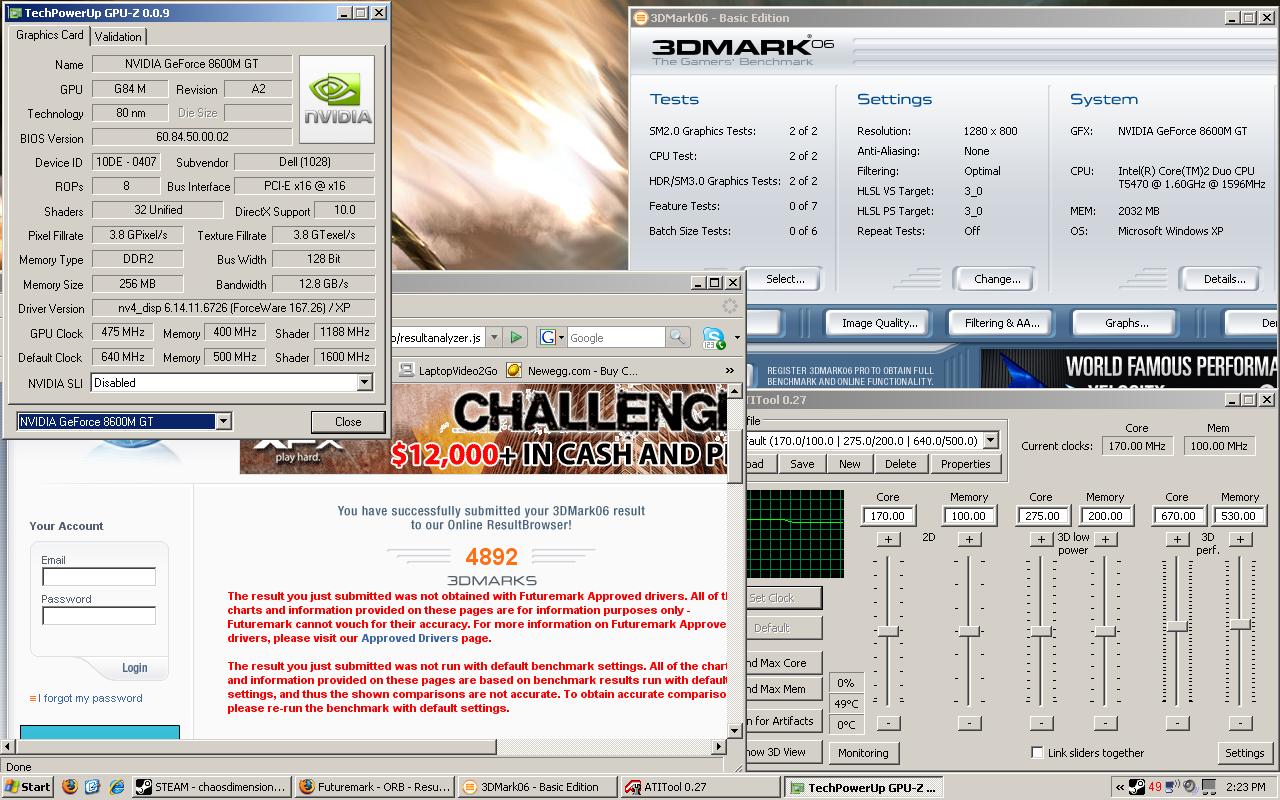Click the Graphs... button in 3DMark06
The image size is (1280, 800).
(1126, 323)
